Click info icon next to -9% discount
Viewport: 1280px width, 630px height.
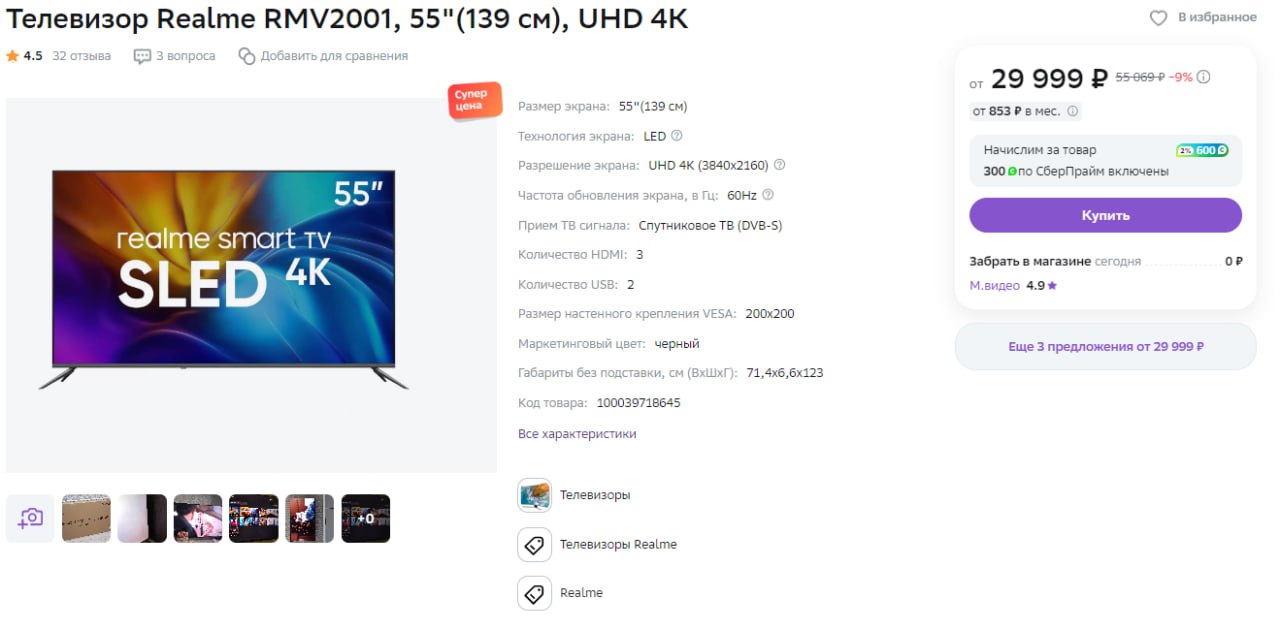[1204, 77]
